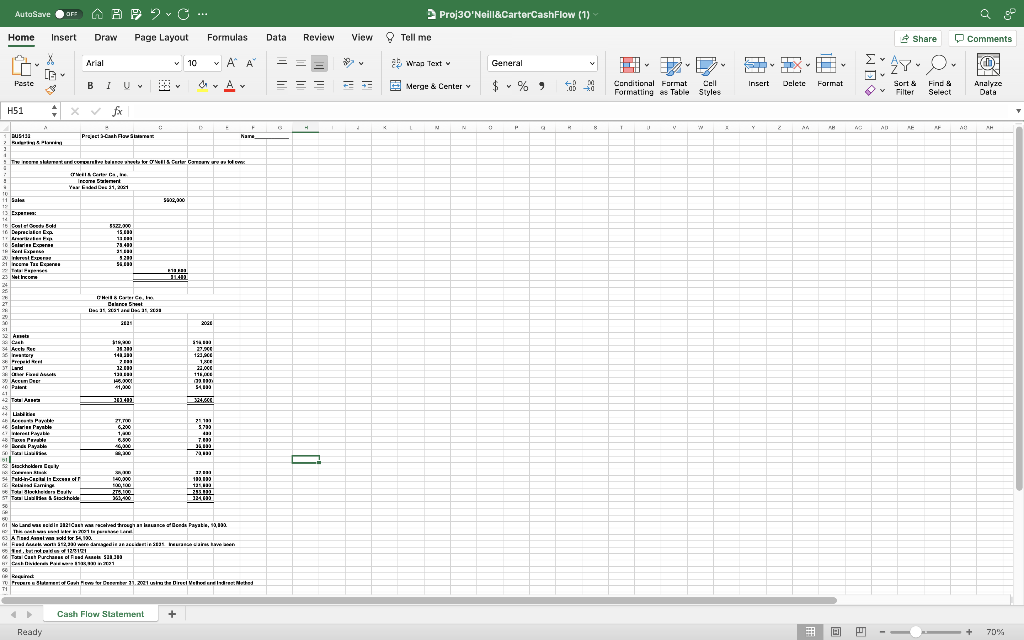Add a new sheet with plus button

tap(172, 614)
